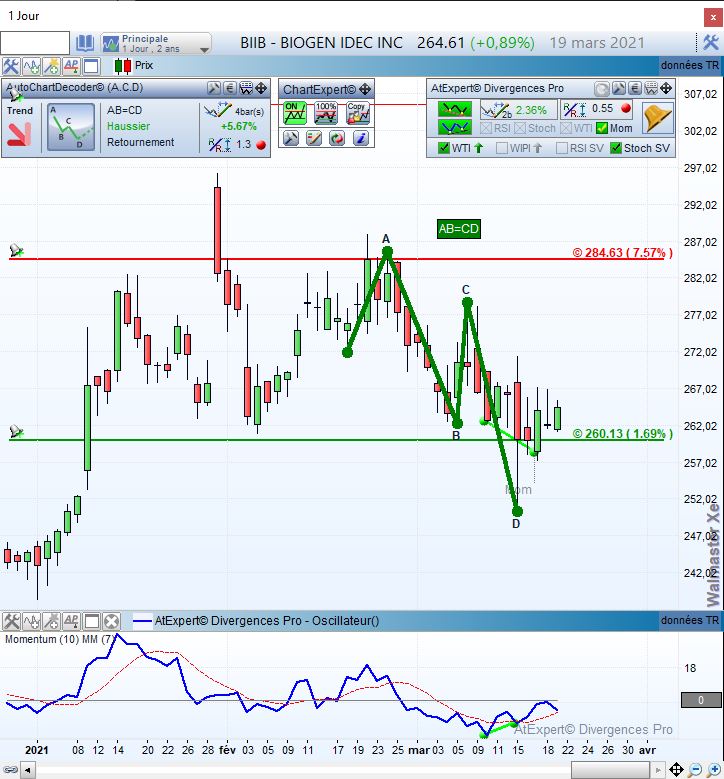
Task: Toggle the grayed WTI checkbox beside Mom
Action: pos(566,128)
